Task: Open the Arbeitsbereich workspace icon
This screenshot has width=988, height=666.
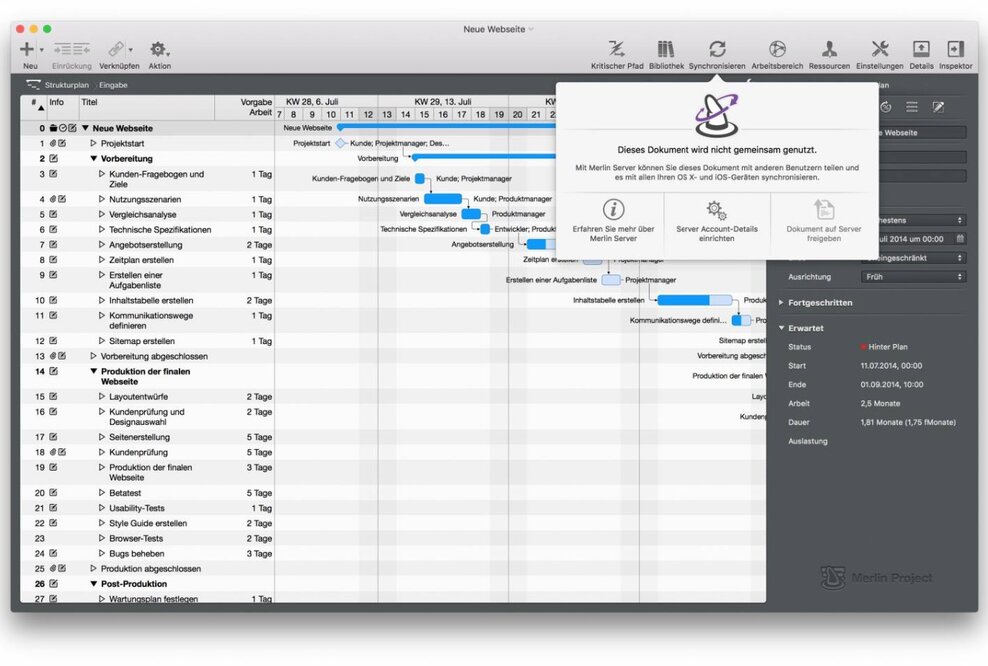Action: [777, 49]
